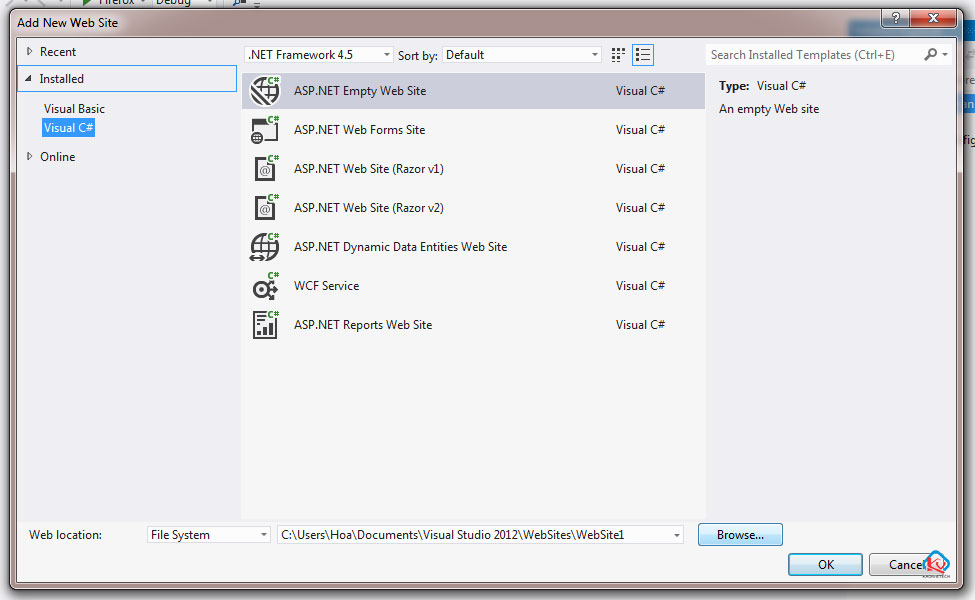
Task: Select Visual C# in the tree
Action: pos(68,127)
